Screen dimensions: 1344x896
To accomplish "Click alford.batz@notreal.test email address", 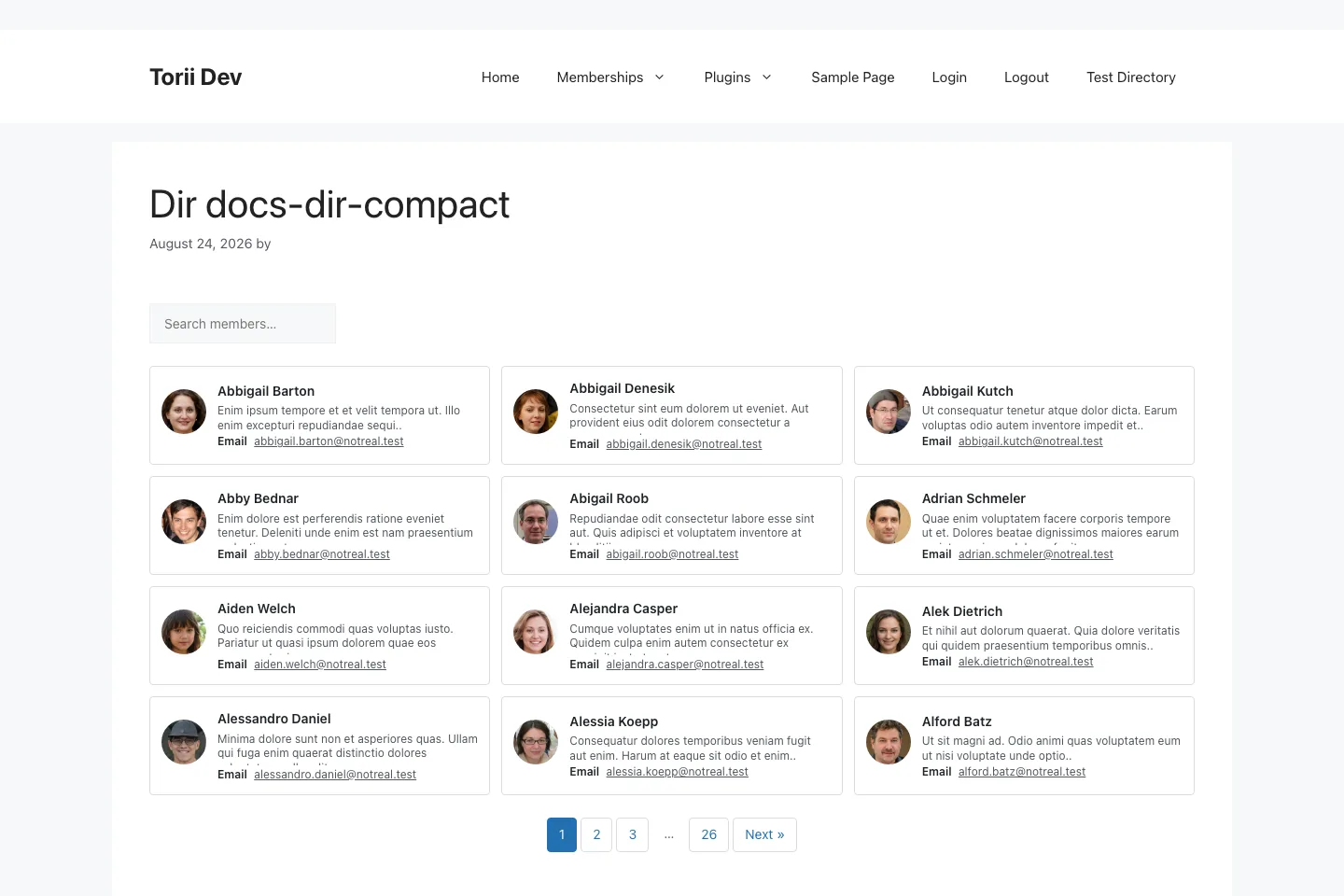I will pos(1022,772).
